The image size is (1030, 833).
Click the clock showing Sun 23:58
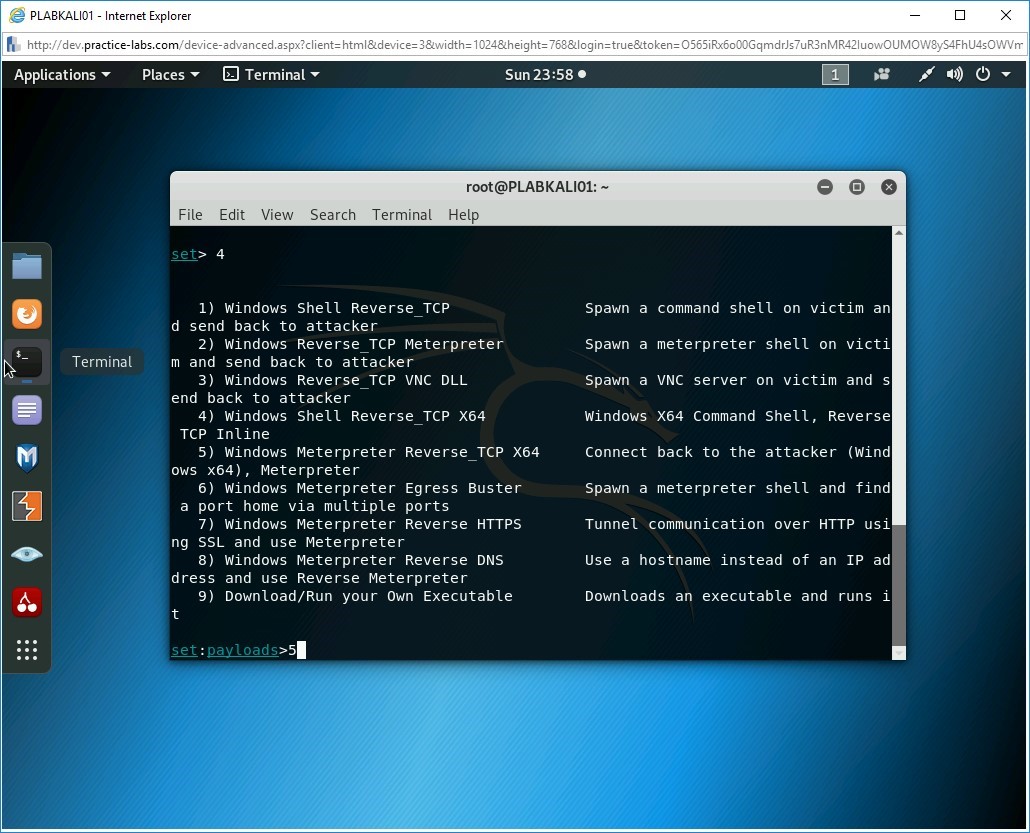click(545, 75)
